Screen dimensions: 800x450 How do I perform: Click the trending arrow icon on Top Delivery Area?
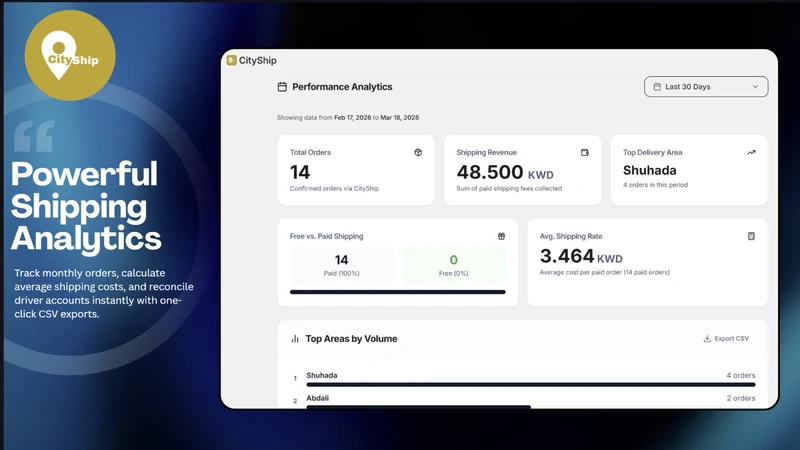[x=751, y=152]
